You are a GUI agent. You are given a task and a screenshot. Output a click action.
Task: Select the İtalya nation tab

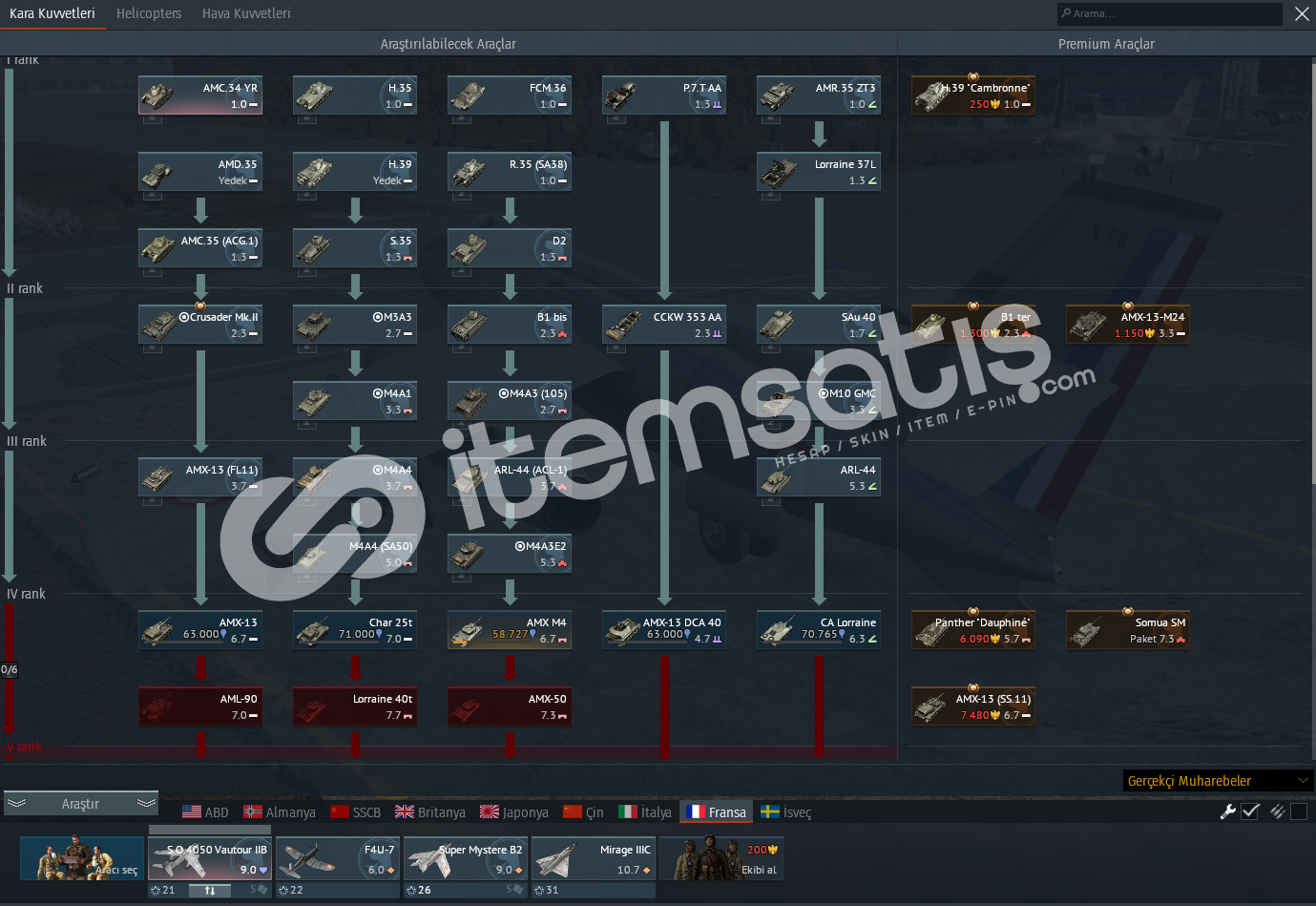pyautogui.click(x=645, y=812)
